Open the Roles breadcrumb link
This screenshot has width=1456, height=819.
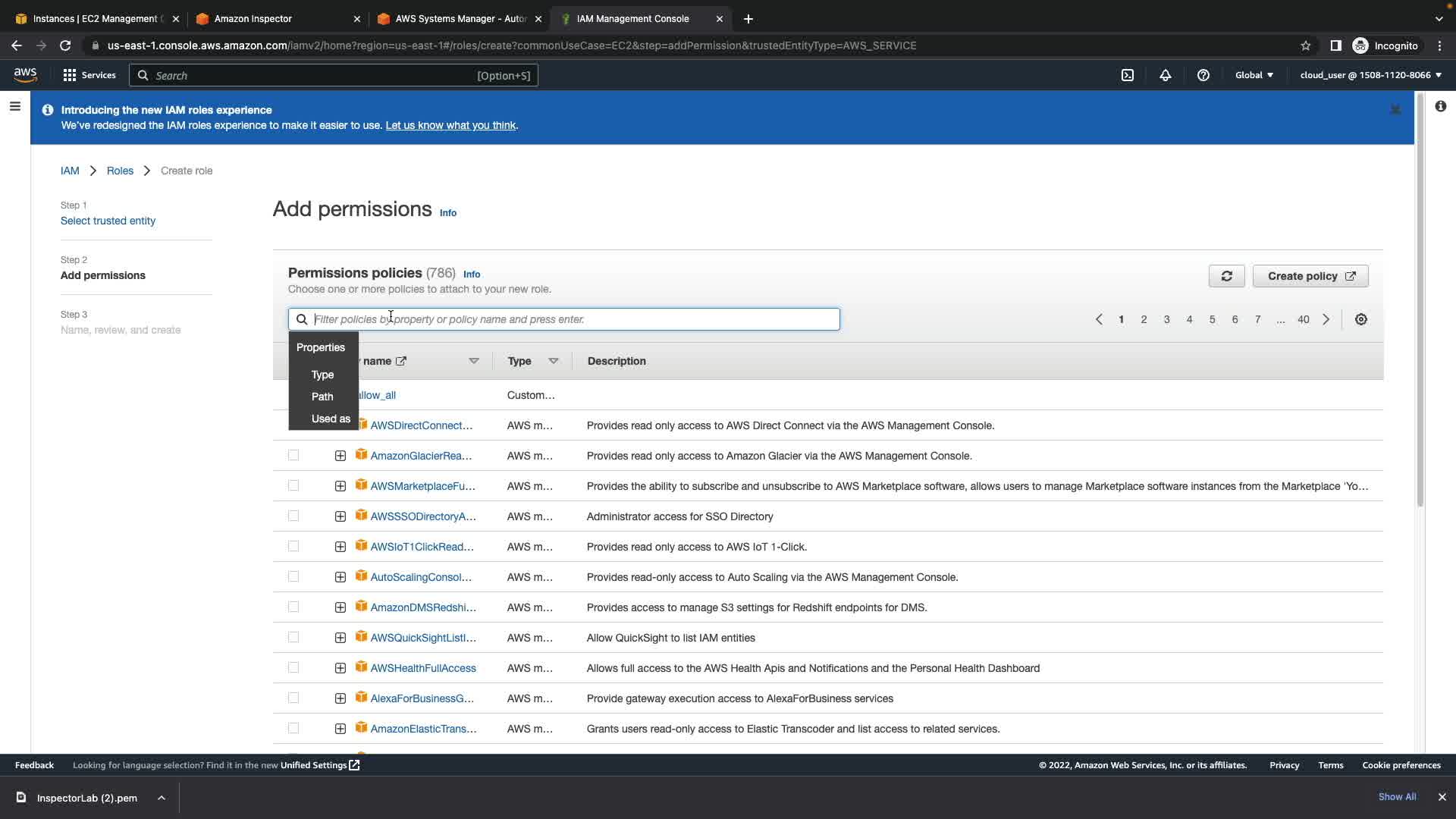120,171
